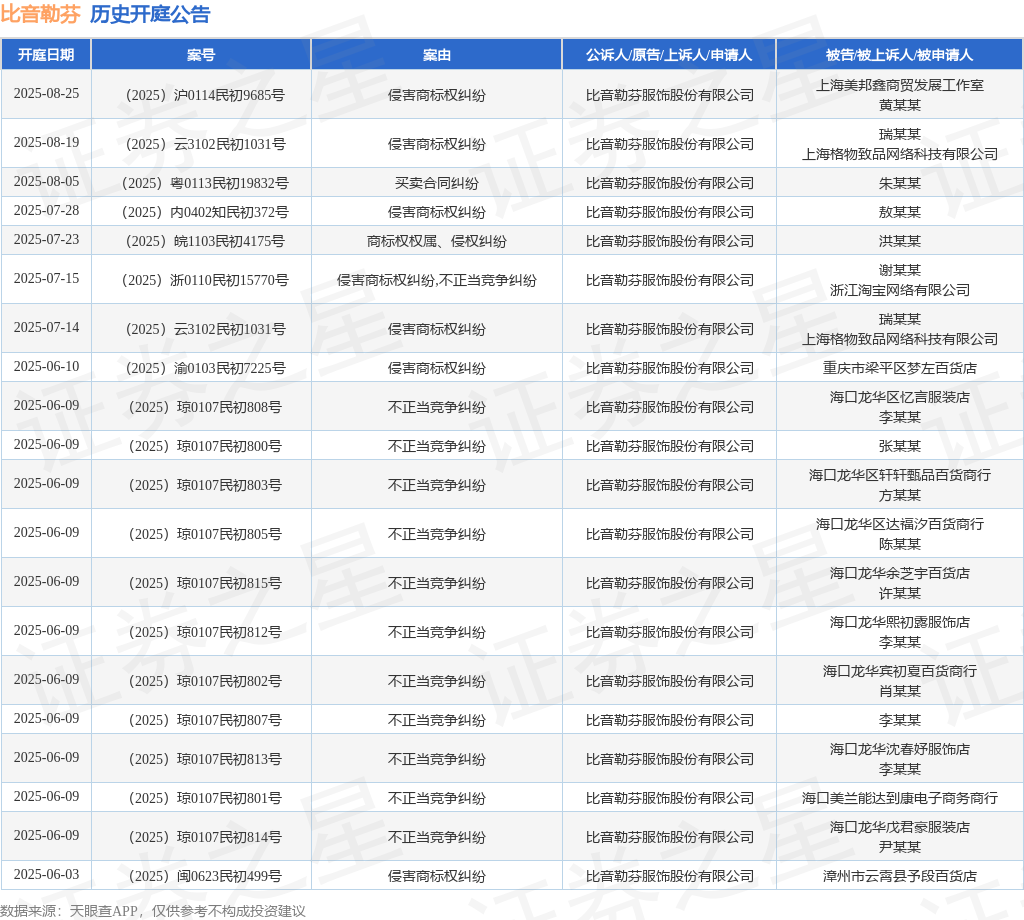Click defendant 海口龙华区达福汐百货商行
The width and height of the screenshot is (1024, 920).
[x=899, y=525]
